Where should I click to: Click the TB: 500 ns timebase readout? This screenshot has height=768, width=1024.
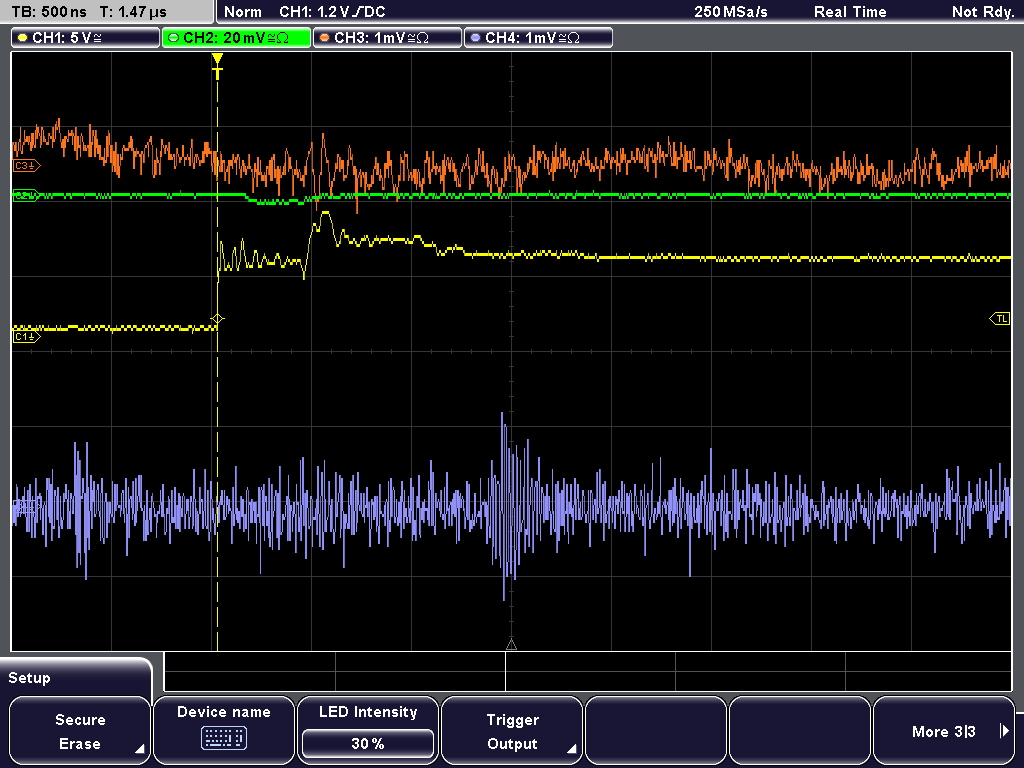pyautogui.click(x=49, y=12)
